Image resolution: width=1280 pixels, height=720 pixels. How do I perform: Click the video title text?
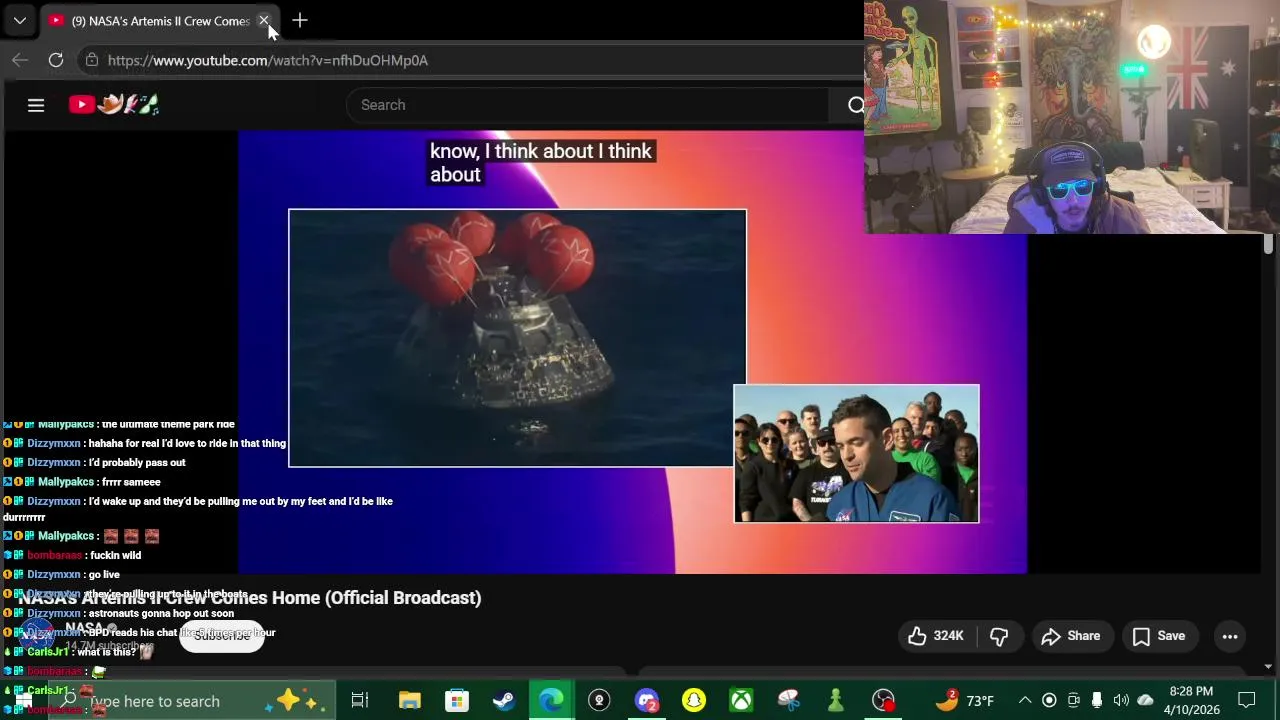pos(250,597)
